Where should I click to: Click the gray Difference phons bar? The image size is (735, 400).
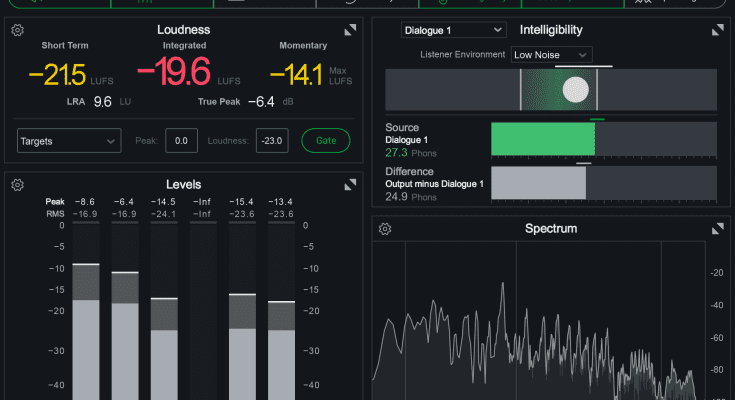tap(538, 182)
